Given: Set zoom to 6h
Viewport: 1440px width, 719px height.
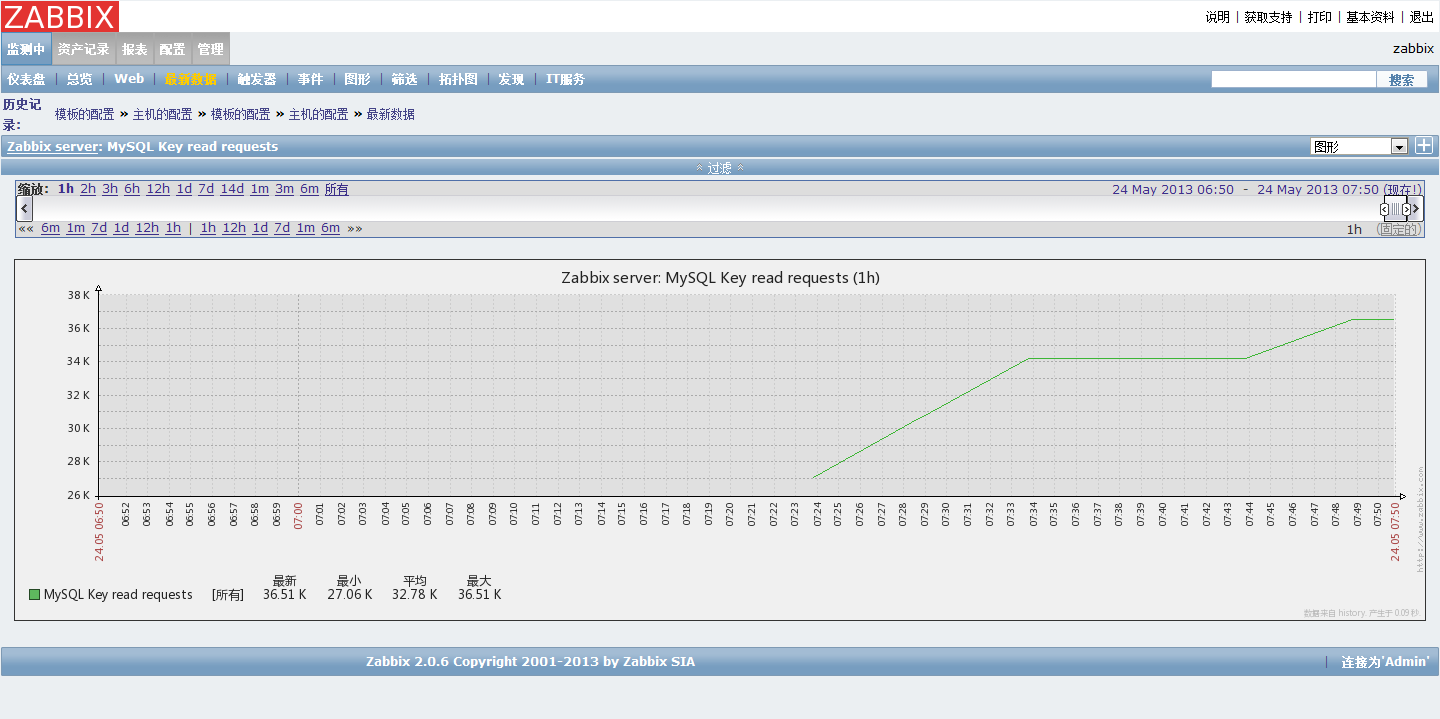Looking at the screenshot, I should [x=132, y=189].
